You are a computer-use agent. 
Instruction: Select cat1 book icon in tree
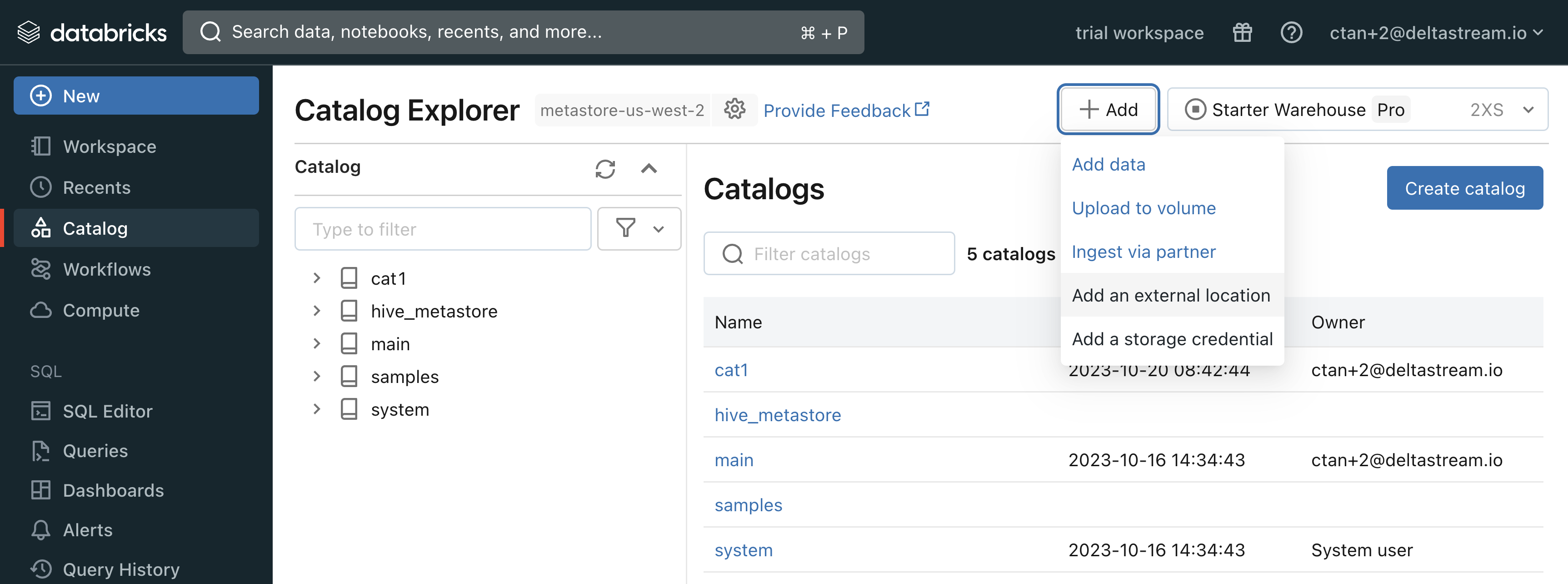coord(349,278)
